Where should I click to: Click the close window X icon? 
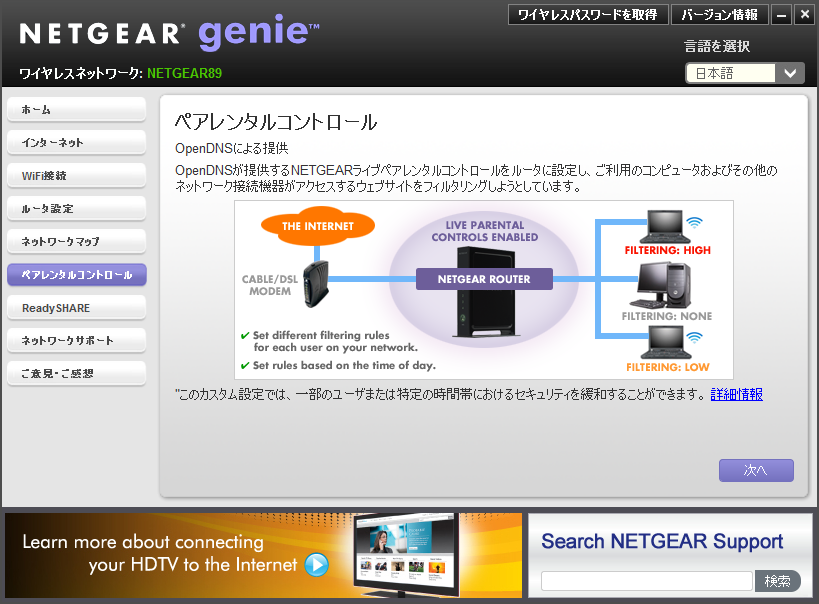click(x=803, y=14)
